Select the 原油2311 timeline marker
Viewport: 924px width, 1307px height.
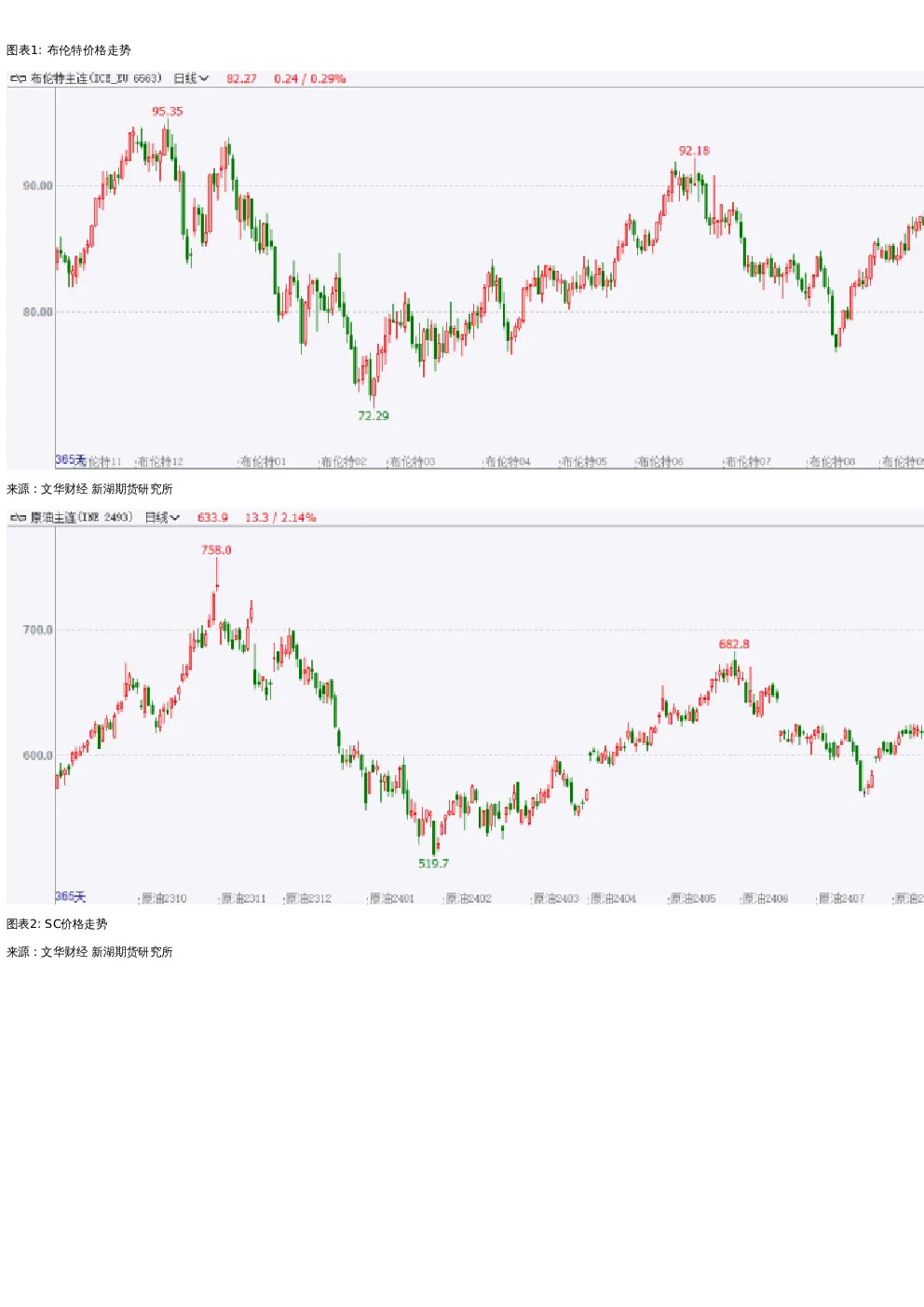click(x=242, y=899)
